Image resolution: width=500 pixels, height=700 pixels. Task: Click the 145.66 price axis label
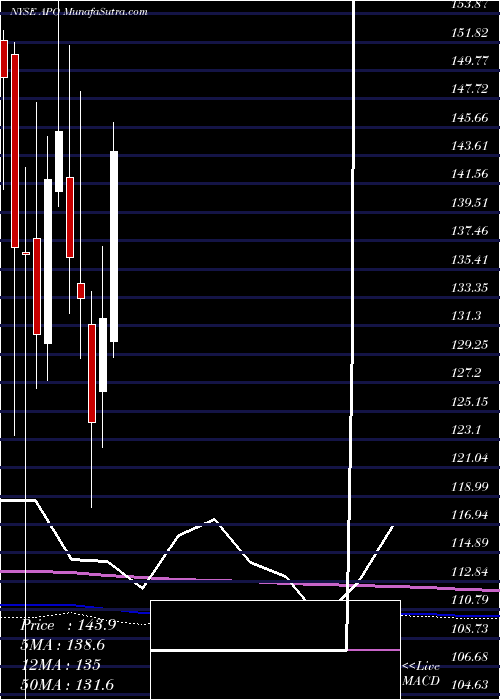tap(469, 118)
